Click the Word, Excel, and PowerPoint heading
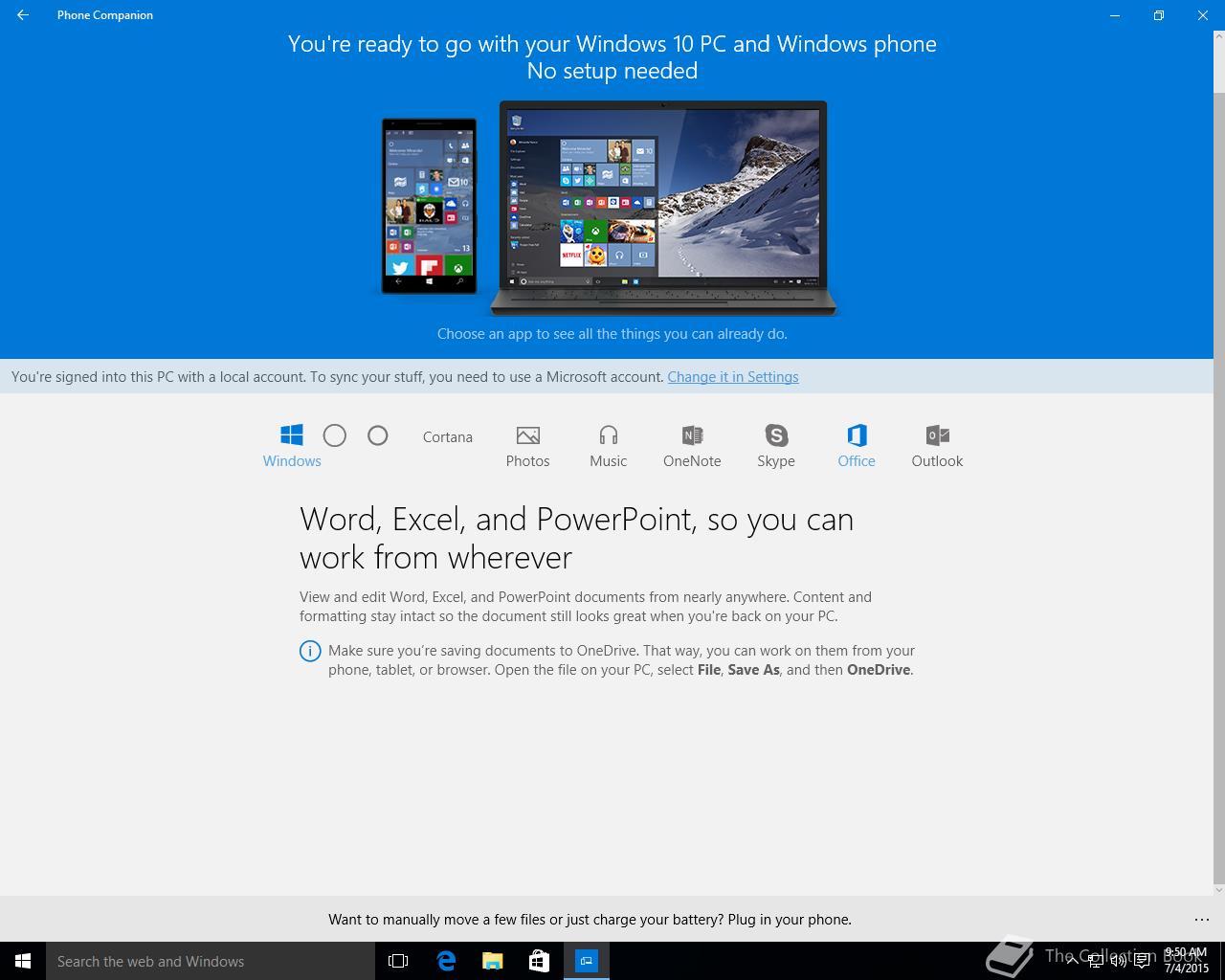 pyautogui.click(x=576, y=538)
